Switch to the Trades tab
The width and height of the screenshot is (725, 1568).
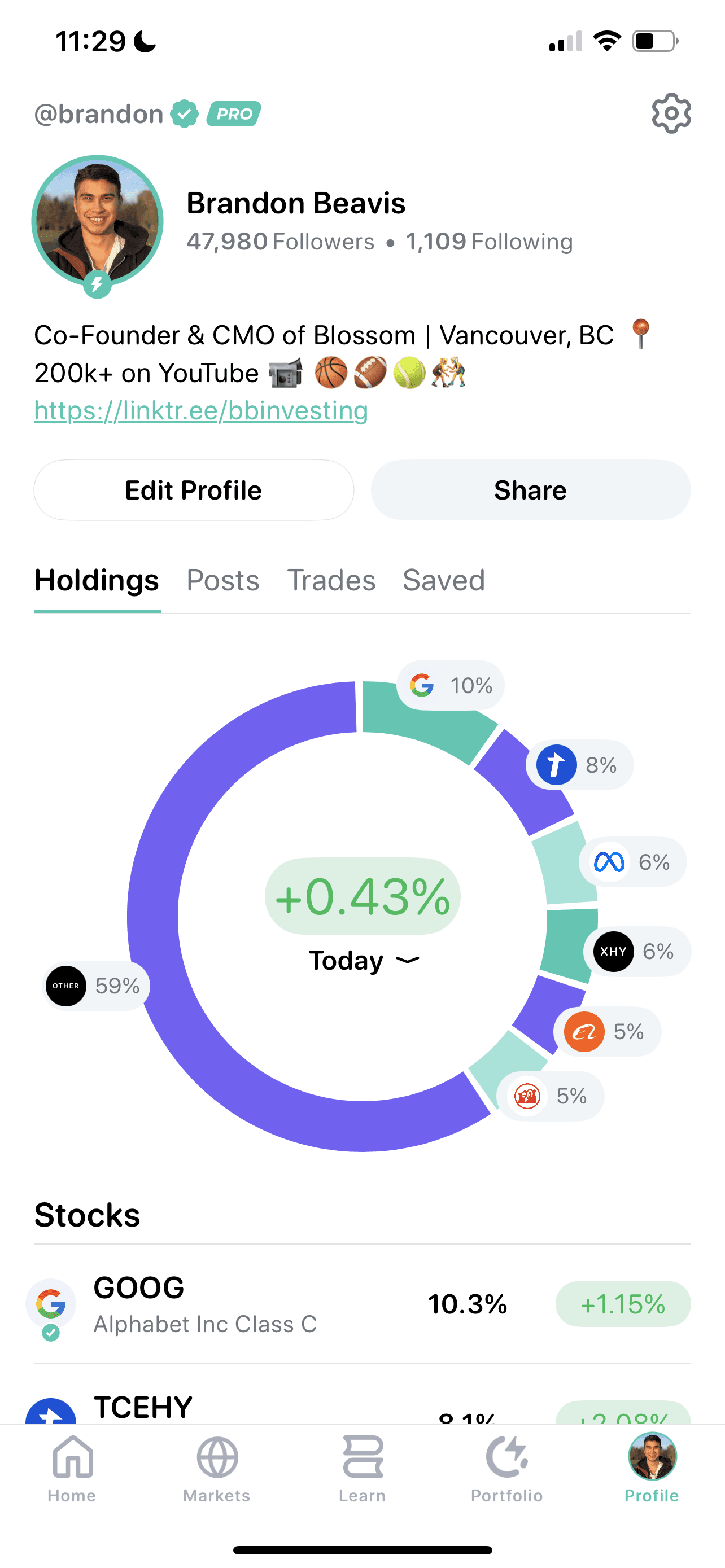click(331, 580)
